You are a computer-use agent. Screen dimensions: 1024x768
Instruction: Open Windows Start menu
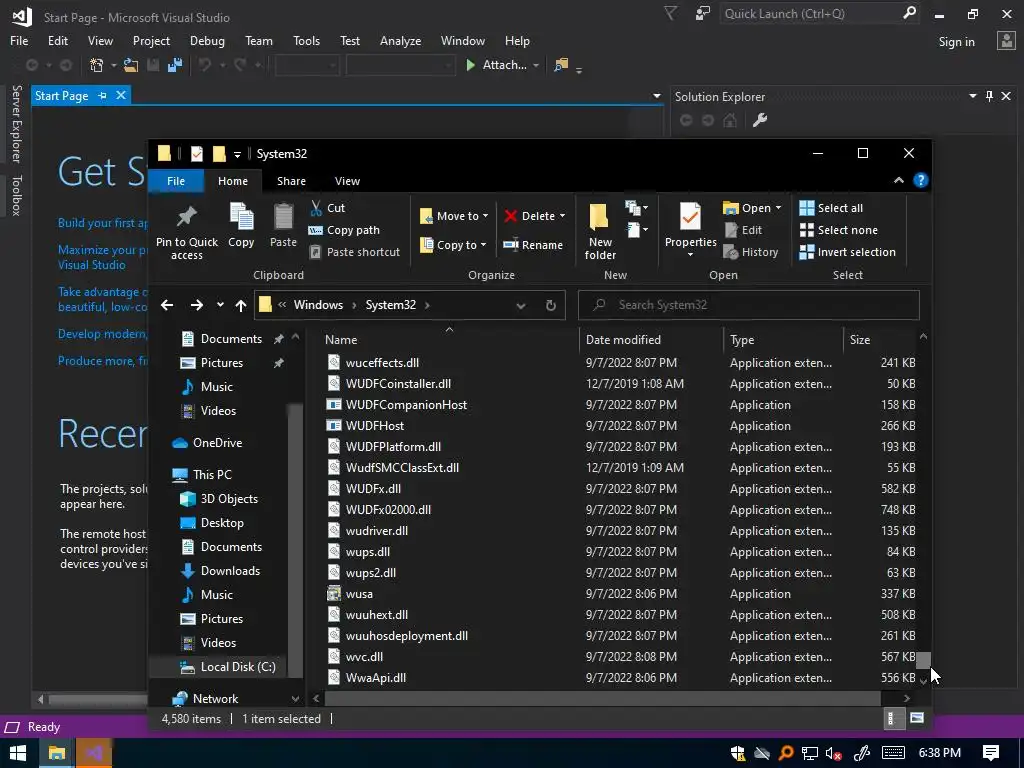click(x=18, y=753)
